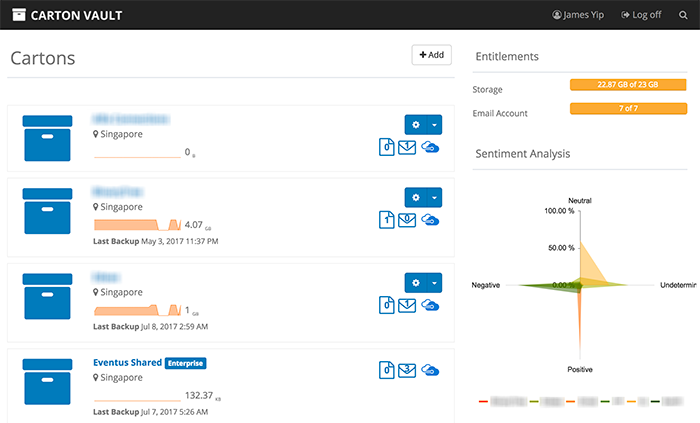Expand the dropdown caret on the May 3 backup carton
This screenshot has width=700, height=423.
434,197
